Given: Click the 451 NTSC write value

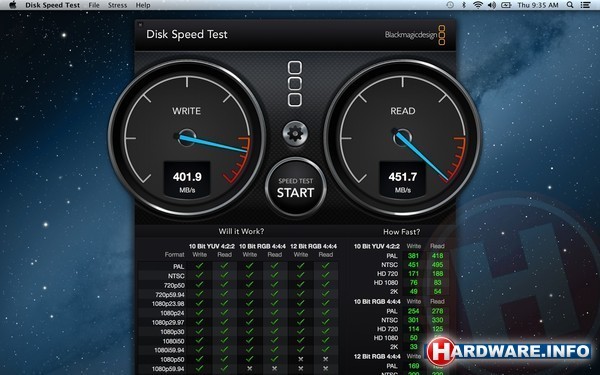Looking at the screenshot, I should click(x=413, y=265).
